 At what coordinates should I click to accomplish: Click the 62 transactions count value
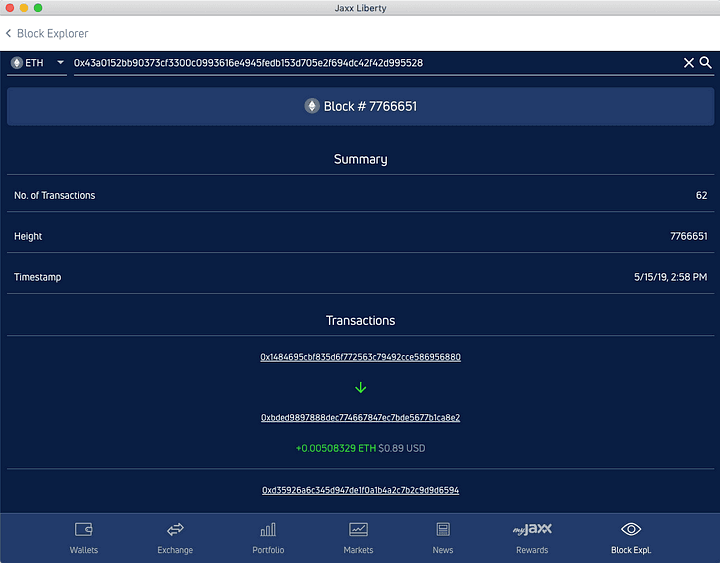pyautogui.click(x=701, y=195)
